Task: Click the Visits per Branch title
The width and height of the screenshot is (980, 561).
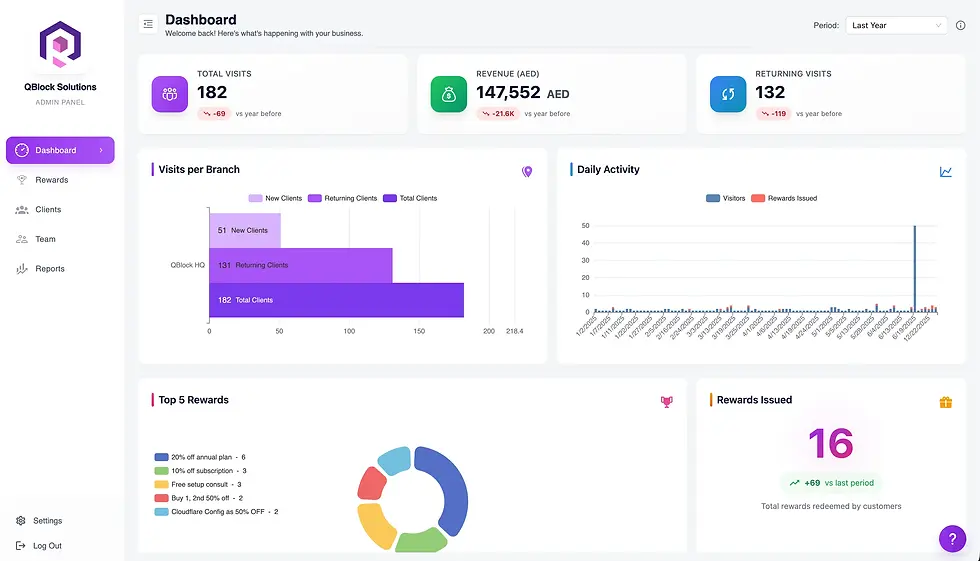Action: [199, 169]
